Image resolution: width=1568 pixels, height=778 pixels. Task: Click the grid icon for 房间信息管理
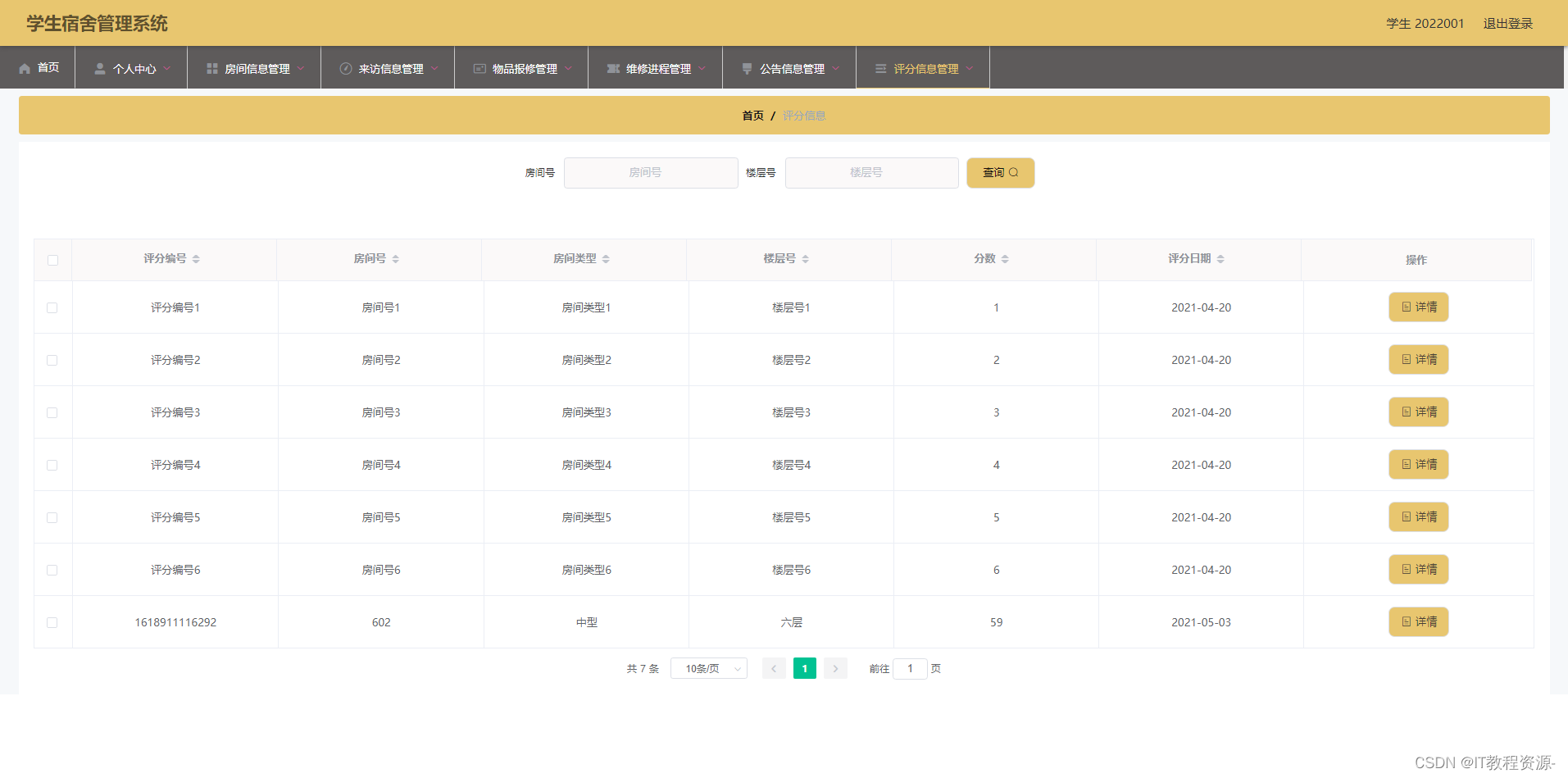click(x=212, y=69)
